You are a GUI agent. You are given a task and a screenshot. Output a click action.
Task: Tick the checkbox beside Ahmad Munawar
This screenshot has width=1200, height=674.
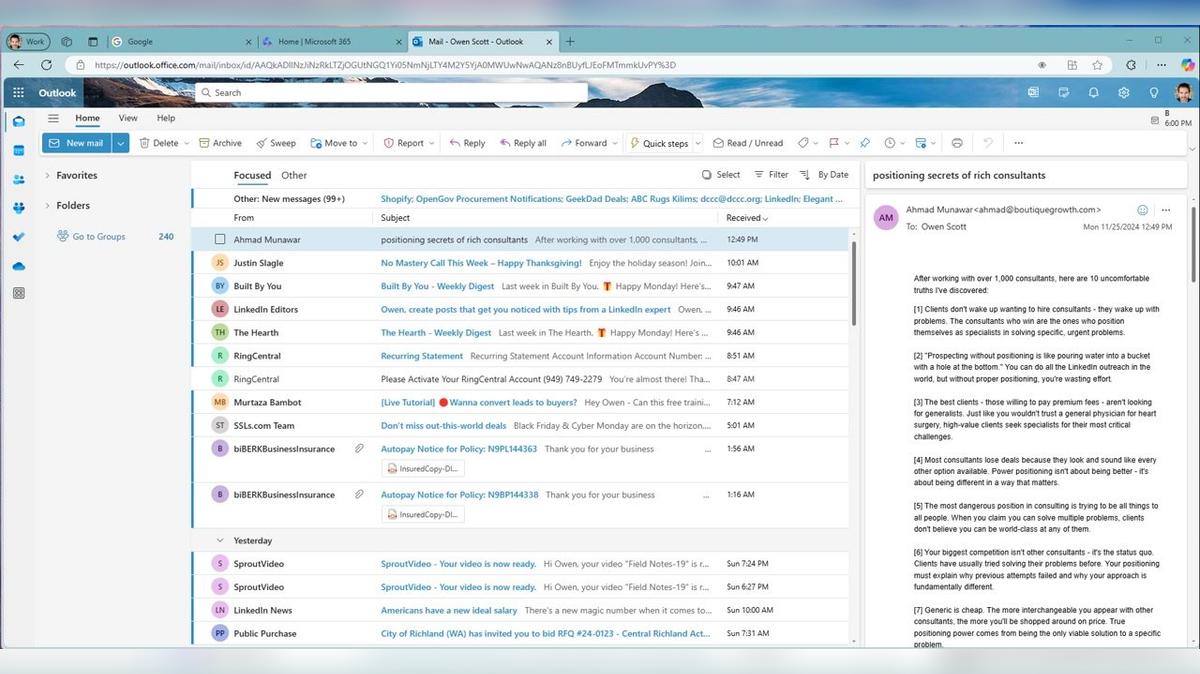pyautogui.click(x=220, y=240)
